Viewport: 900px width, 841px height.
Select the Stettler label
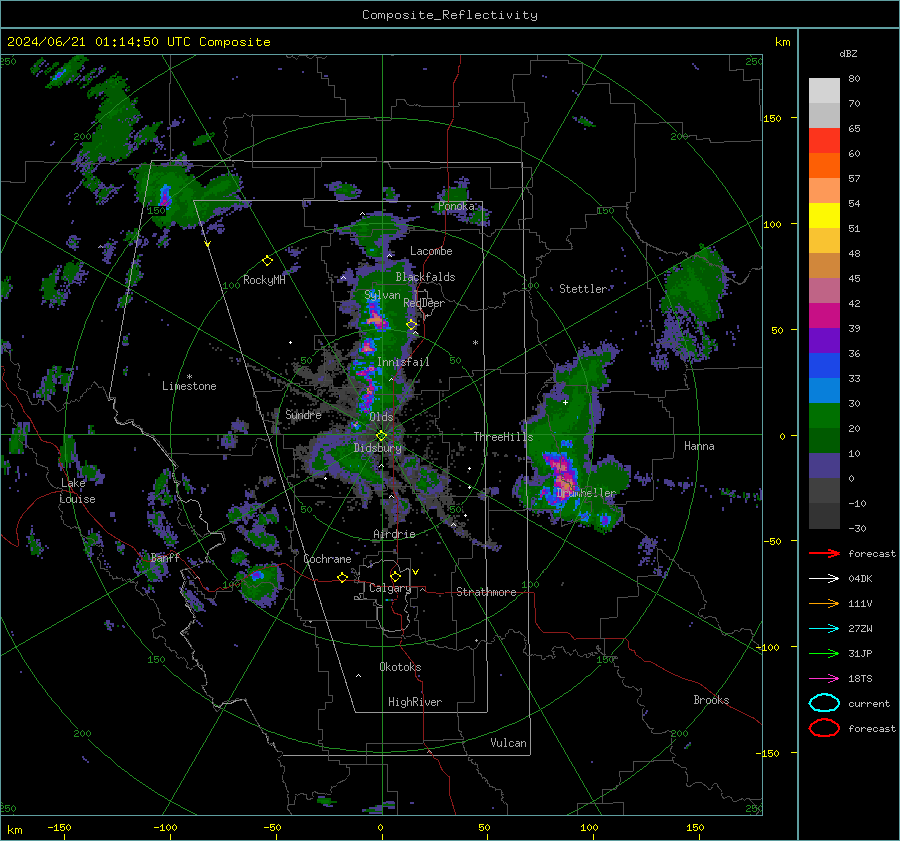(583, 289)
